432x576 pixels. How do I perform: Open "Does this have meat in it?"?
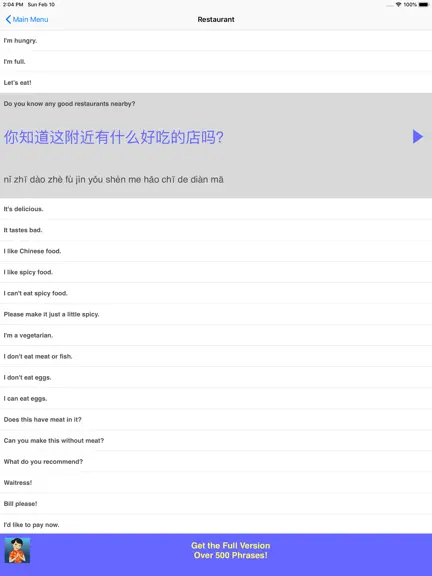coord(216,420)
